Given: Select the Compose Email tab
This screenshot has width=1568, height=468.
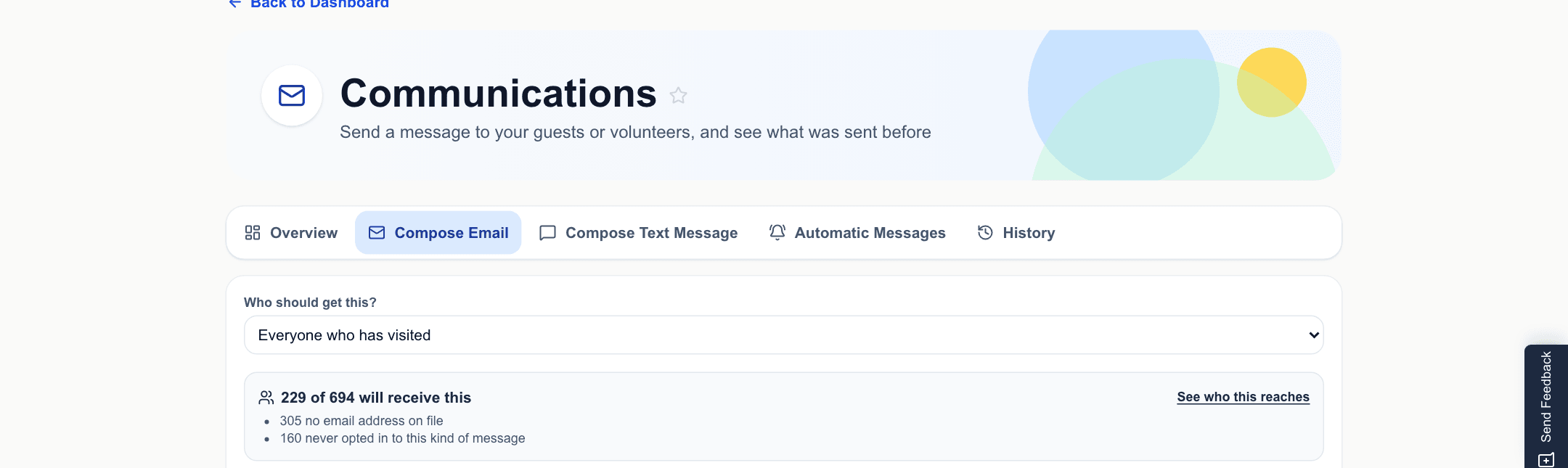Looking at the screenshot, I should tap(438, 233).
